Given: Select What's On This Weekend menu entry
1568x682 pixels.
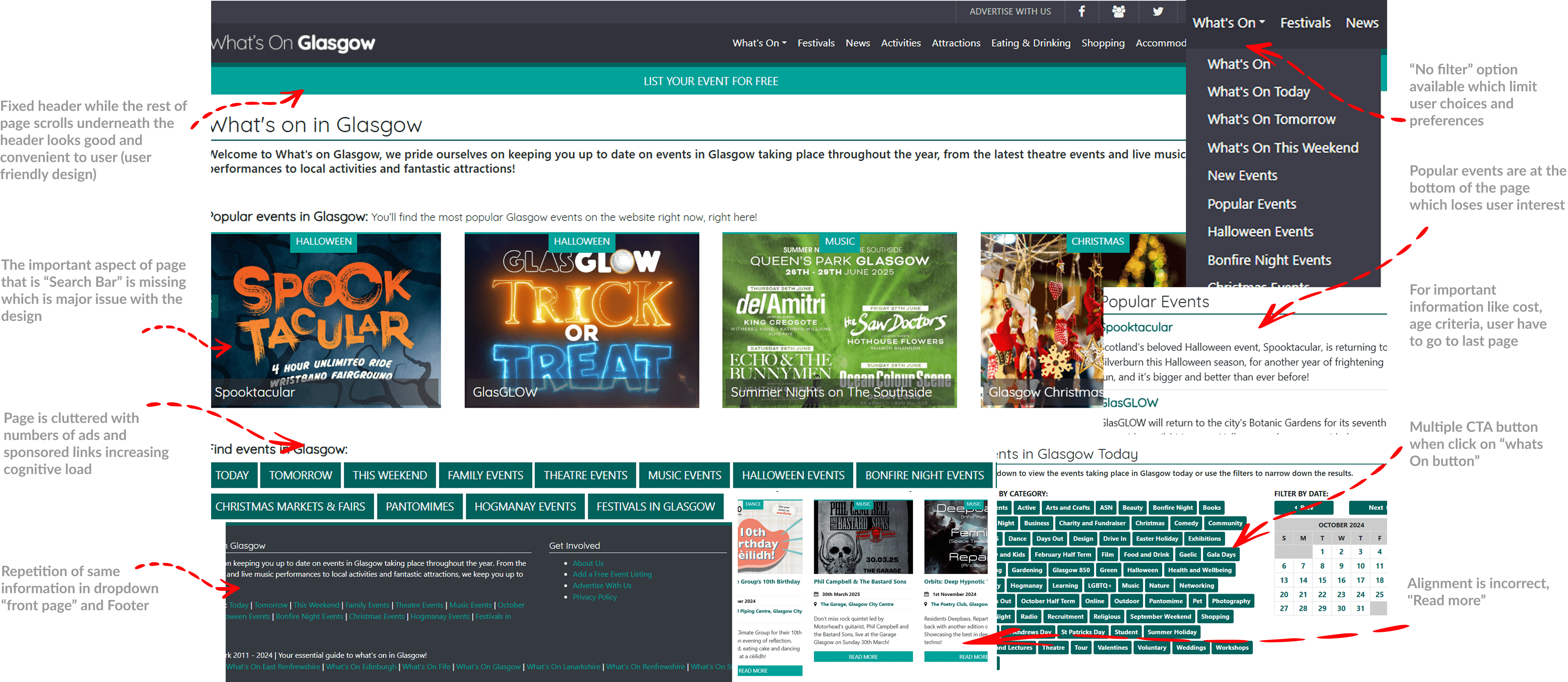Looking at the screenshot, I should tap(1283, 148).
